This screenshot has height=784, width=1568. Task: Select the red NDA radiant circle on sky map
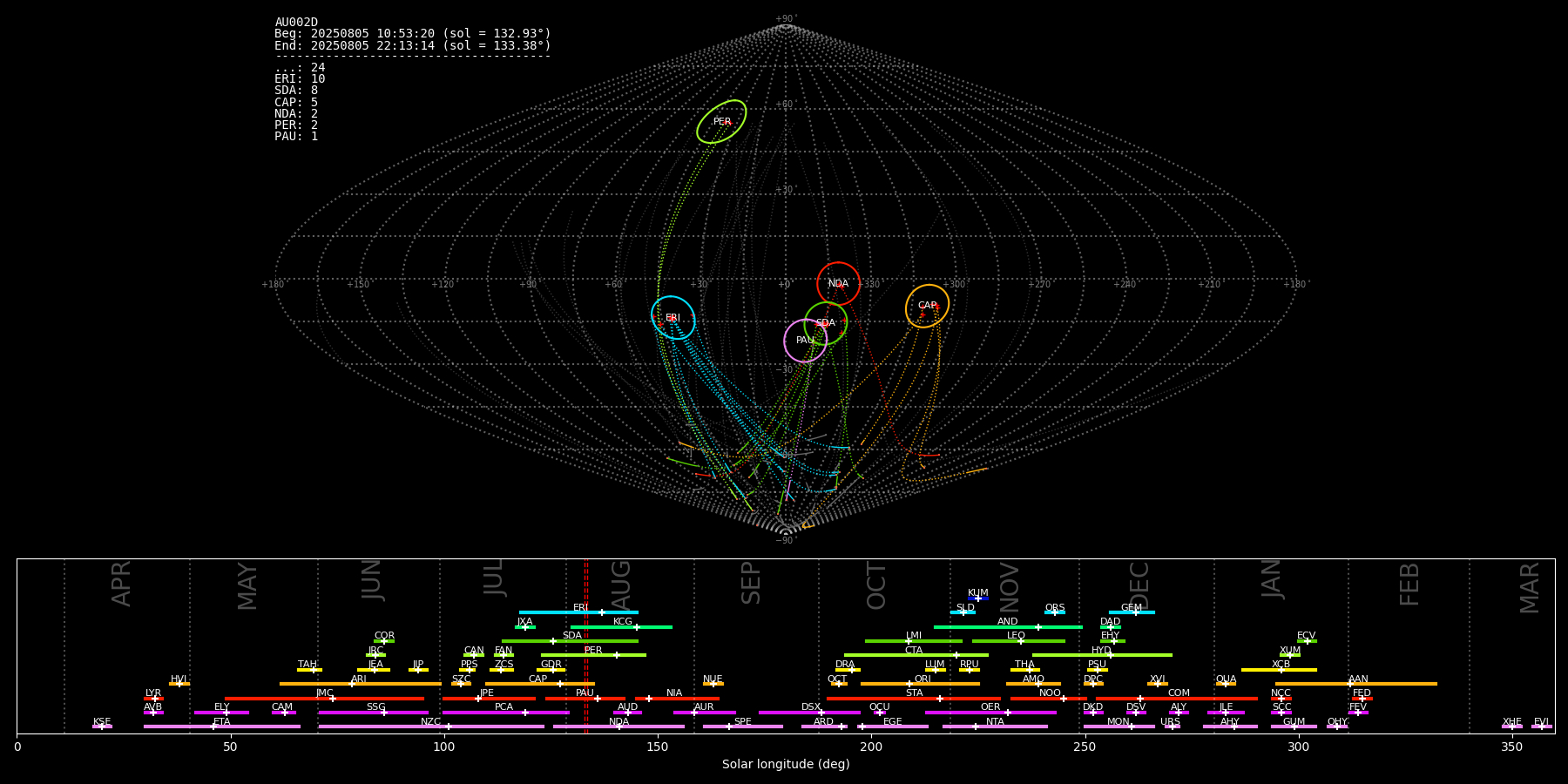(x=838, y=283)
